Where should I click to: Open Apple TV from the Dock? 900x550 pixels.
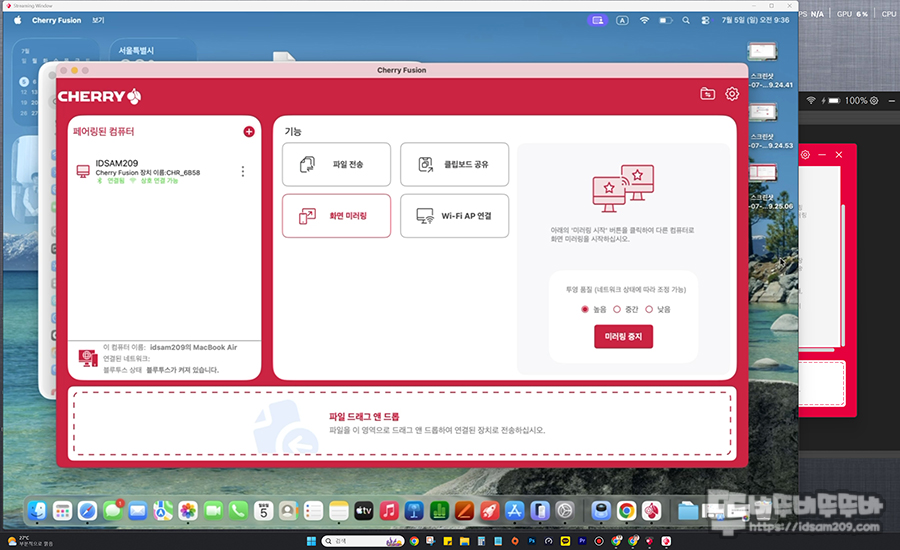[364, 510]
